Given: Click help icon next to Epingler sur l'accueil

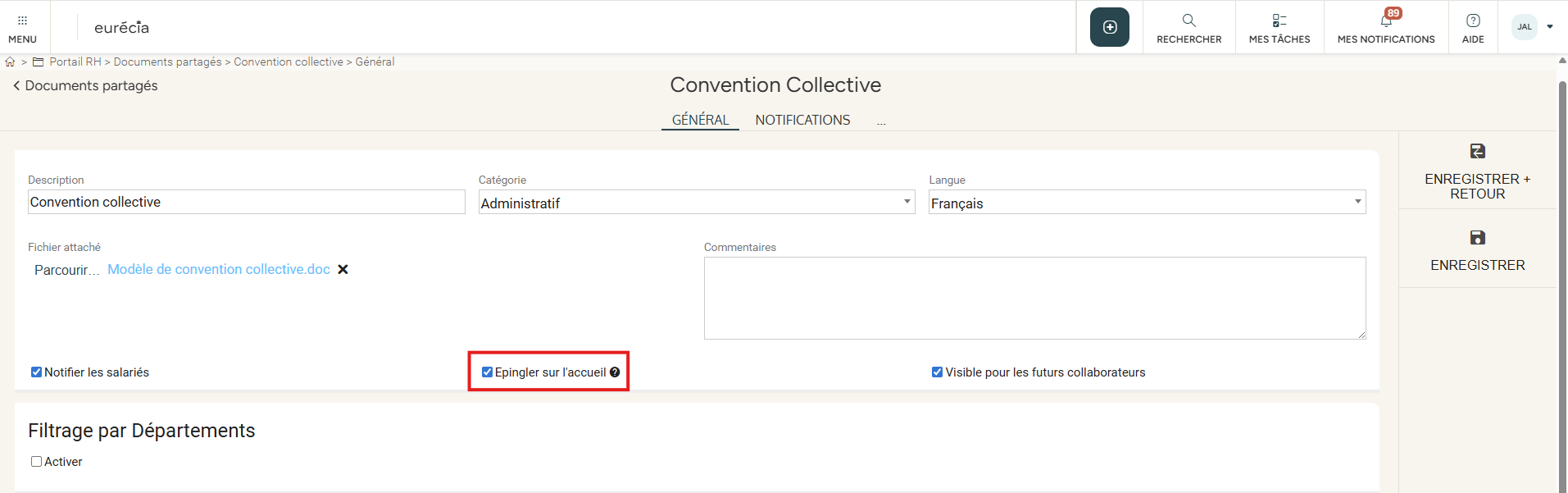Looking at the screenshot, I should point(615,372).
